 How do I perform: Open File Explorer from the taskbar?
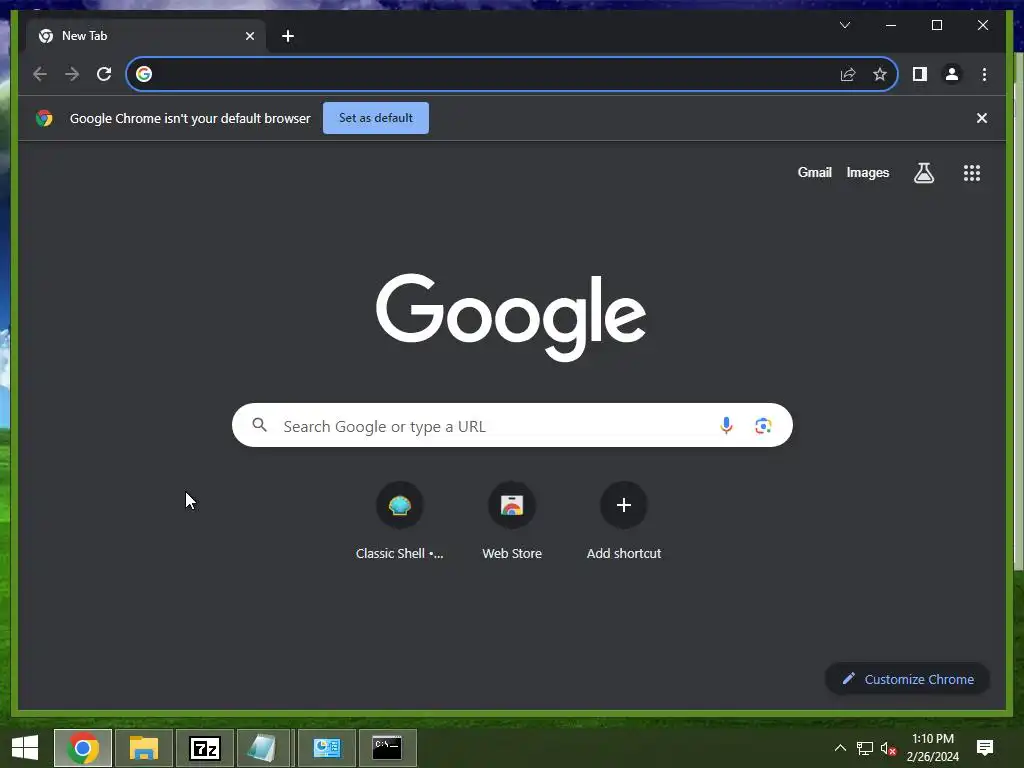(x=144, y=748)
